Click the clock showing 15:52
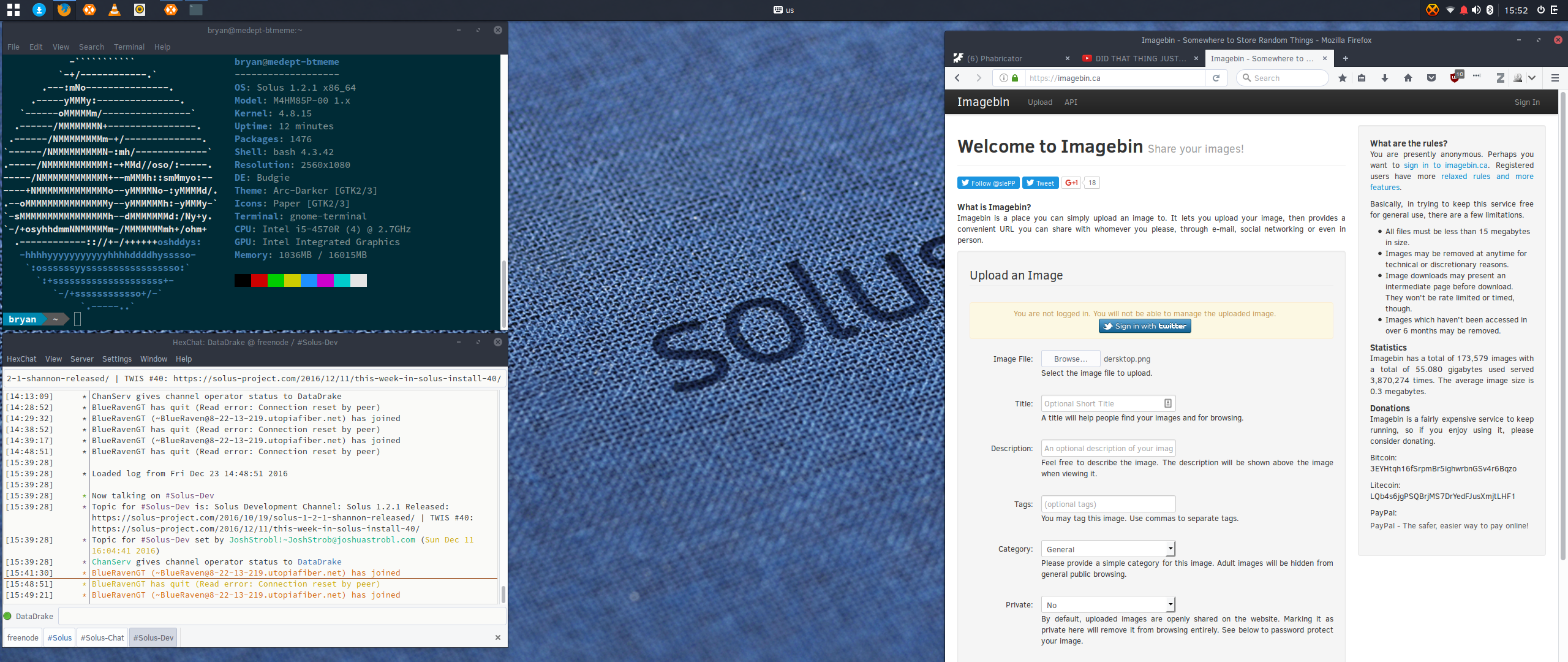This screenshot has width=1568, height=662. coord(1516,10)
